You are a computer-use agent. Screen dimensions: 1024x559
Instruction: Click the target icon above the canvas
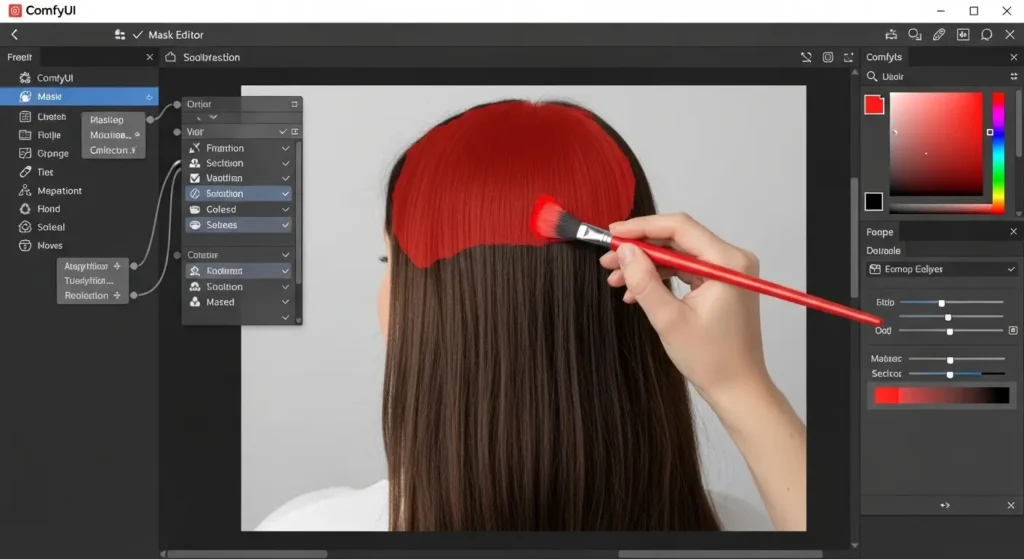pos(828,58)
